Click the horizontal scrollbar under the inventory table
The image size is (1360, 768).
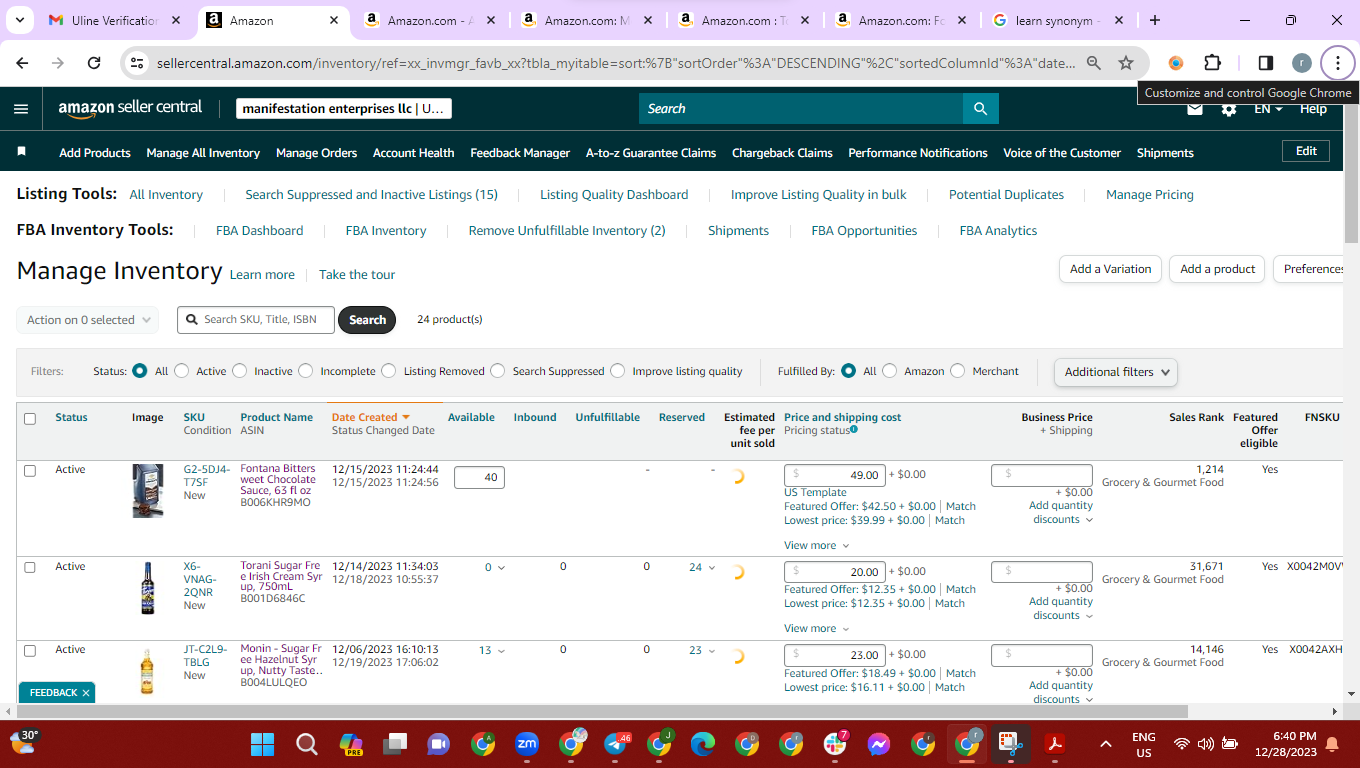(x=604, y=711)
